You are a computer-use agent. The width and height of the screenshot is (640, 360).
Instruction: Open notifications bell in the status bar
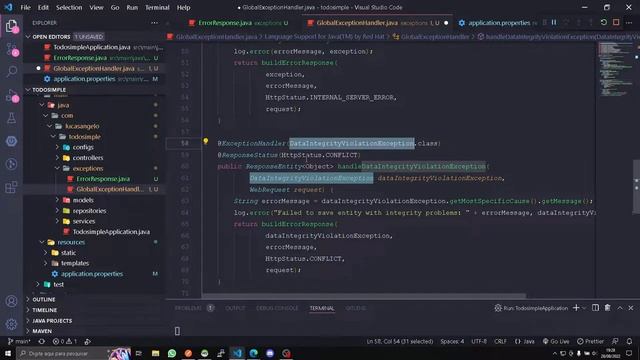[x=629, y=341]
